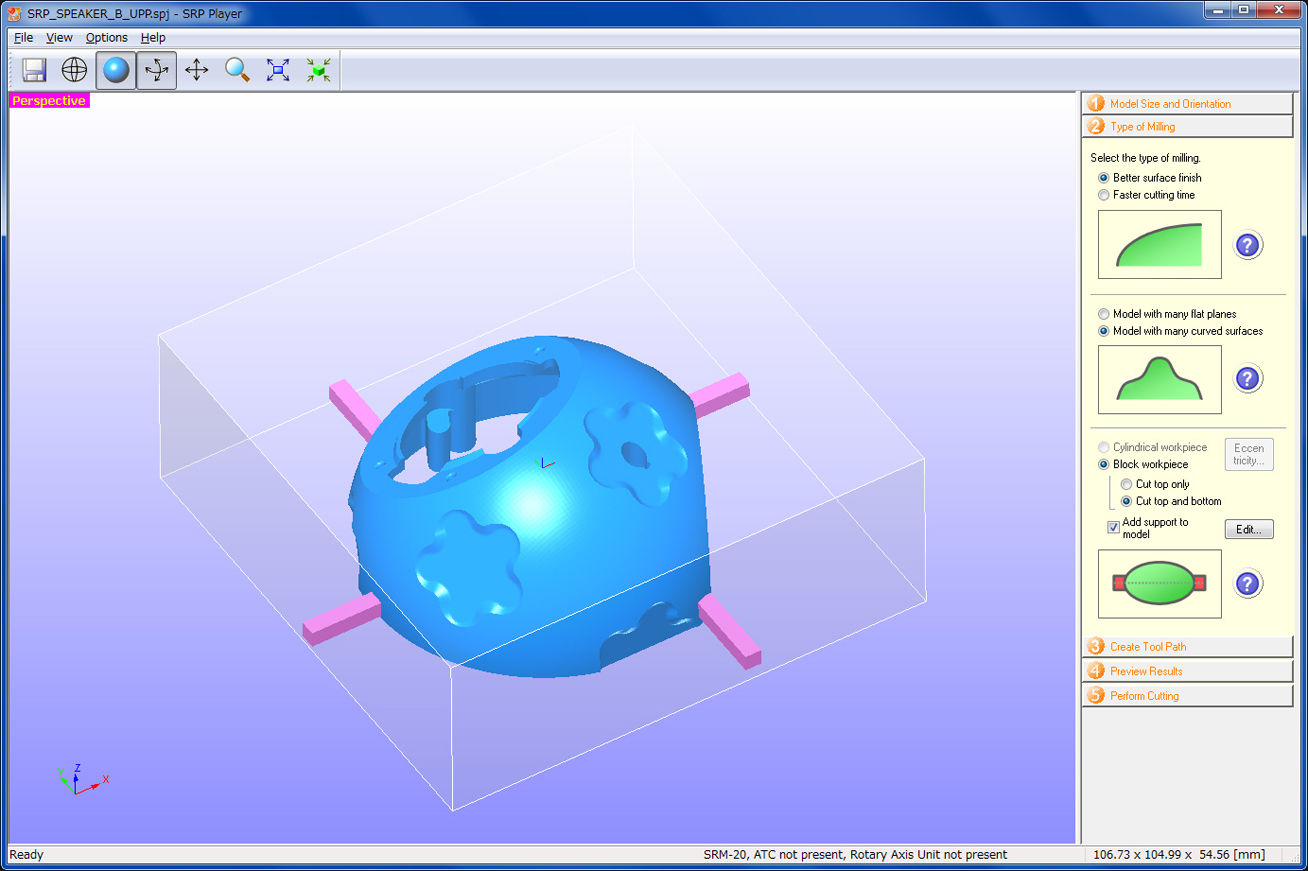Activate the Rotate view tool
This screenshot has width=1308, height=871.
(x=156, y=70)
